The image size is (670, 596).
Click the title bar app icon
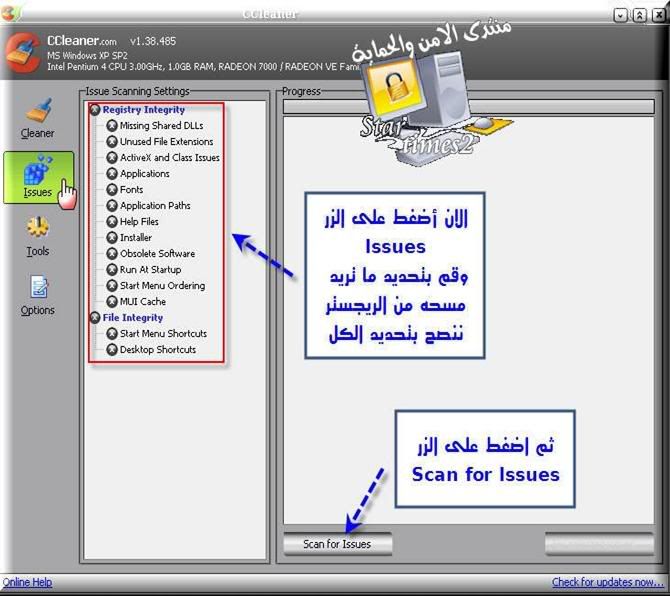pyautogui.click(x=9, y=14)
